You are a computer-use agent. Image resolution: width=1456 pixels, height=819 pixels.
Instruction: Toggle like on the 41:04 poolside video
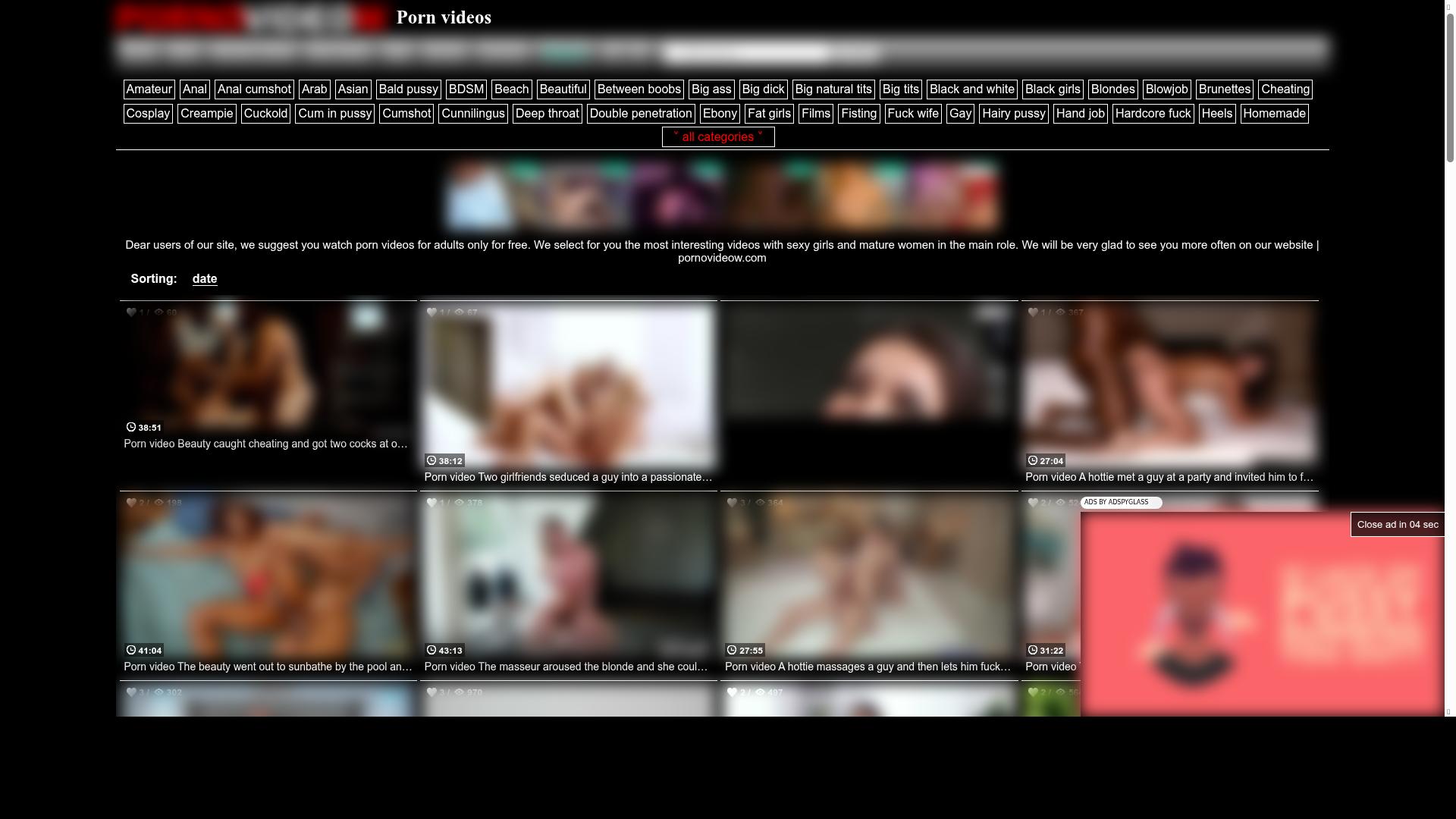[x=130, y=503]
